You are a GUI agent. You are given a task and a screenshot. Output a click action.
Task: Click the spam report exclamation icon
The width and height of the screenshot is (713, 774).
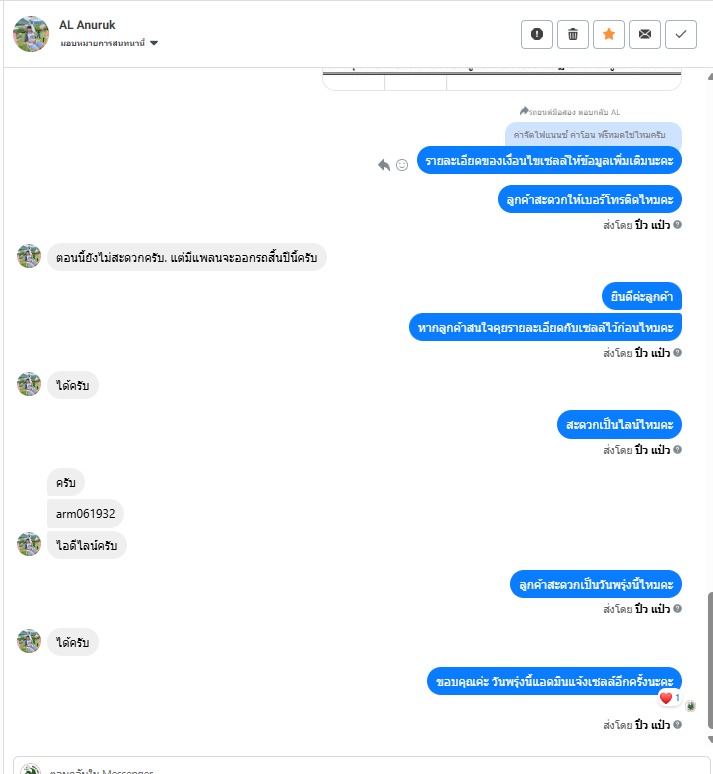coord(537,34)
